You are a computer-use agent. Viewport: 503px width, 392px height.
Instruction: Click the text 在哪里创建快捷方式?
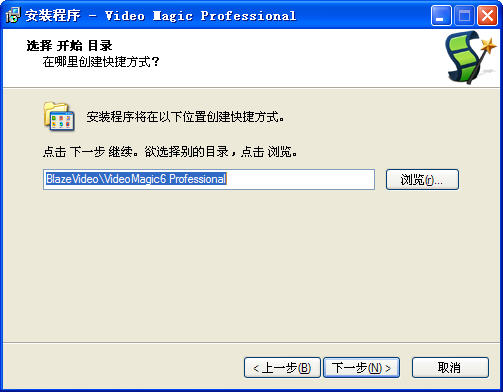[101, 62]
